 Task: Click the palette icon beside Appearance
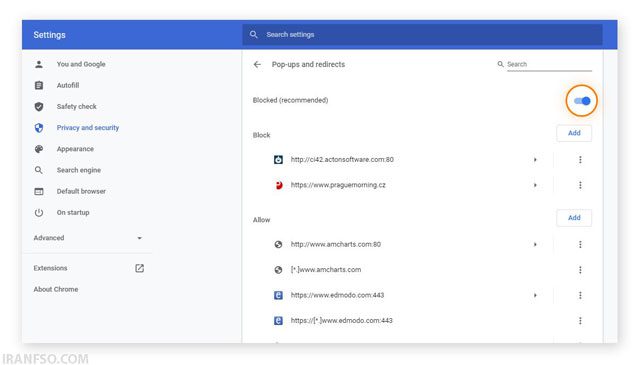tap(39, 149)
